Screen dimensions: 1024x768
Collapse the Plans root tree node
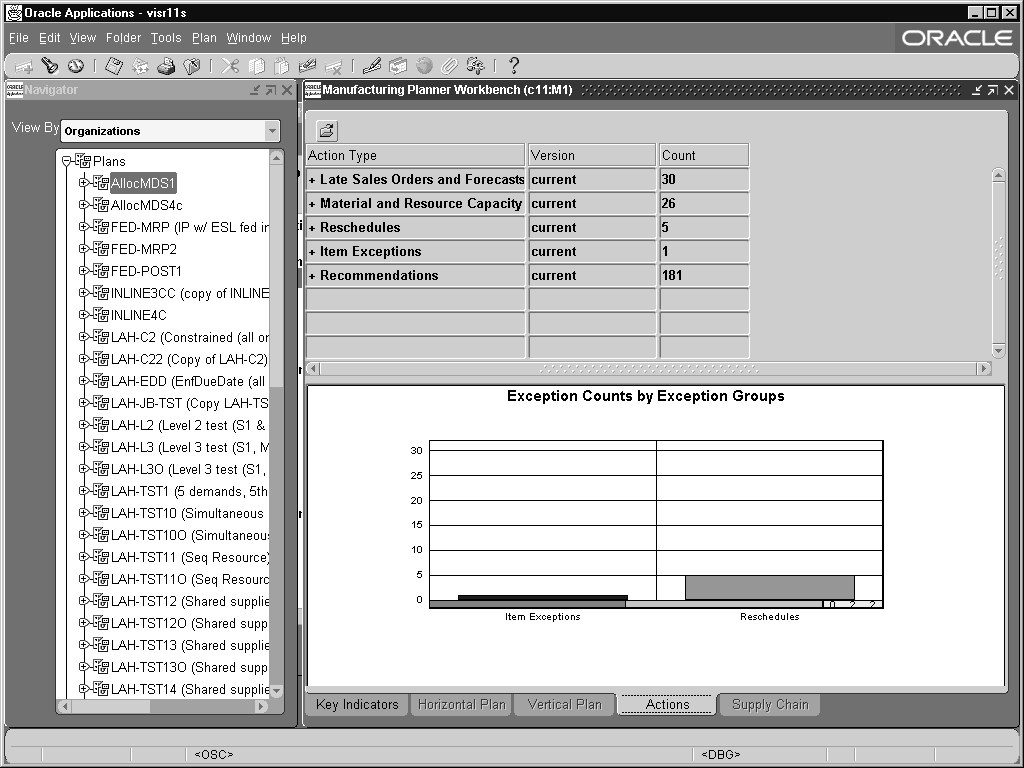coord(66,160)
